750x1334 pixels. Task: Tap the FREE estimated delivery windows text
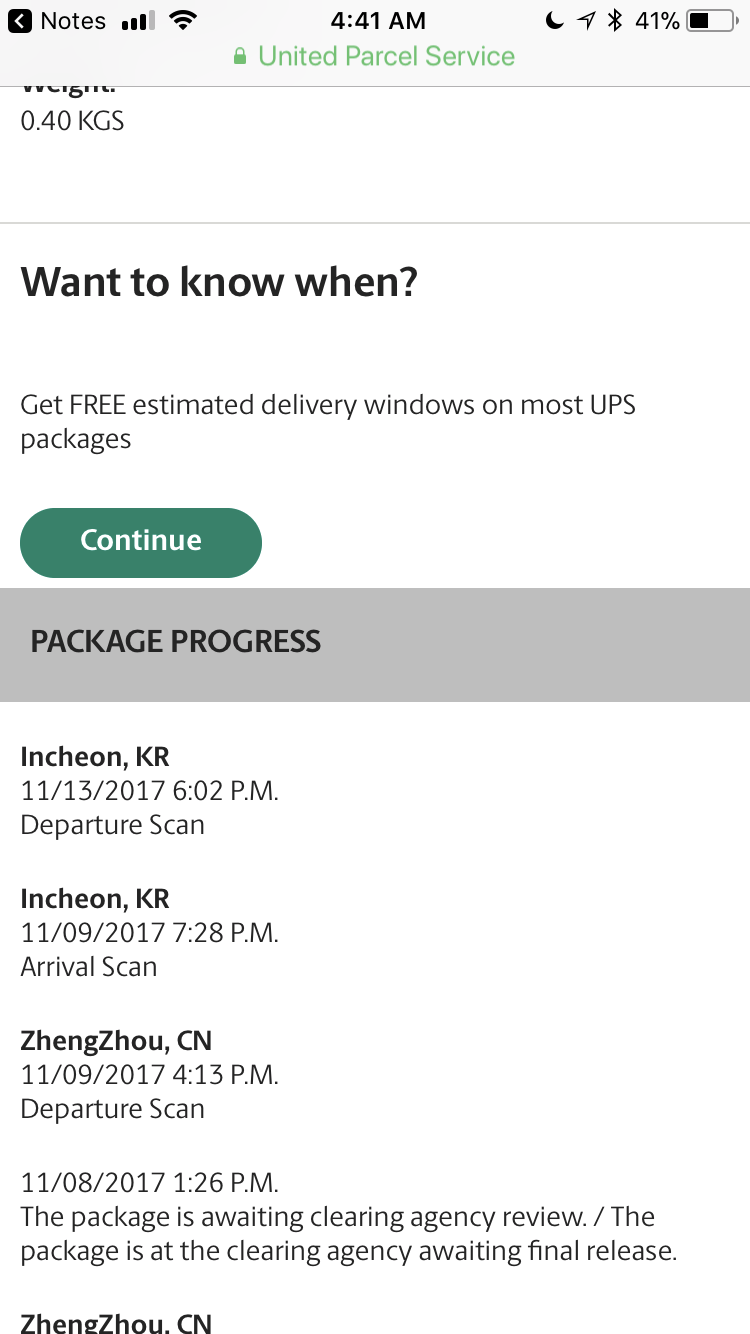point(328,422)
